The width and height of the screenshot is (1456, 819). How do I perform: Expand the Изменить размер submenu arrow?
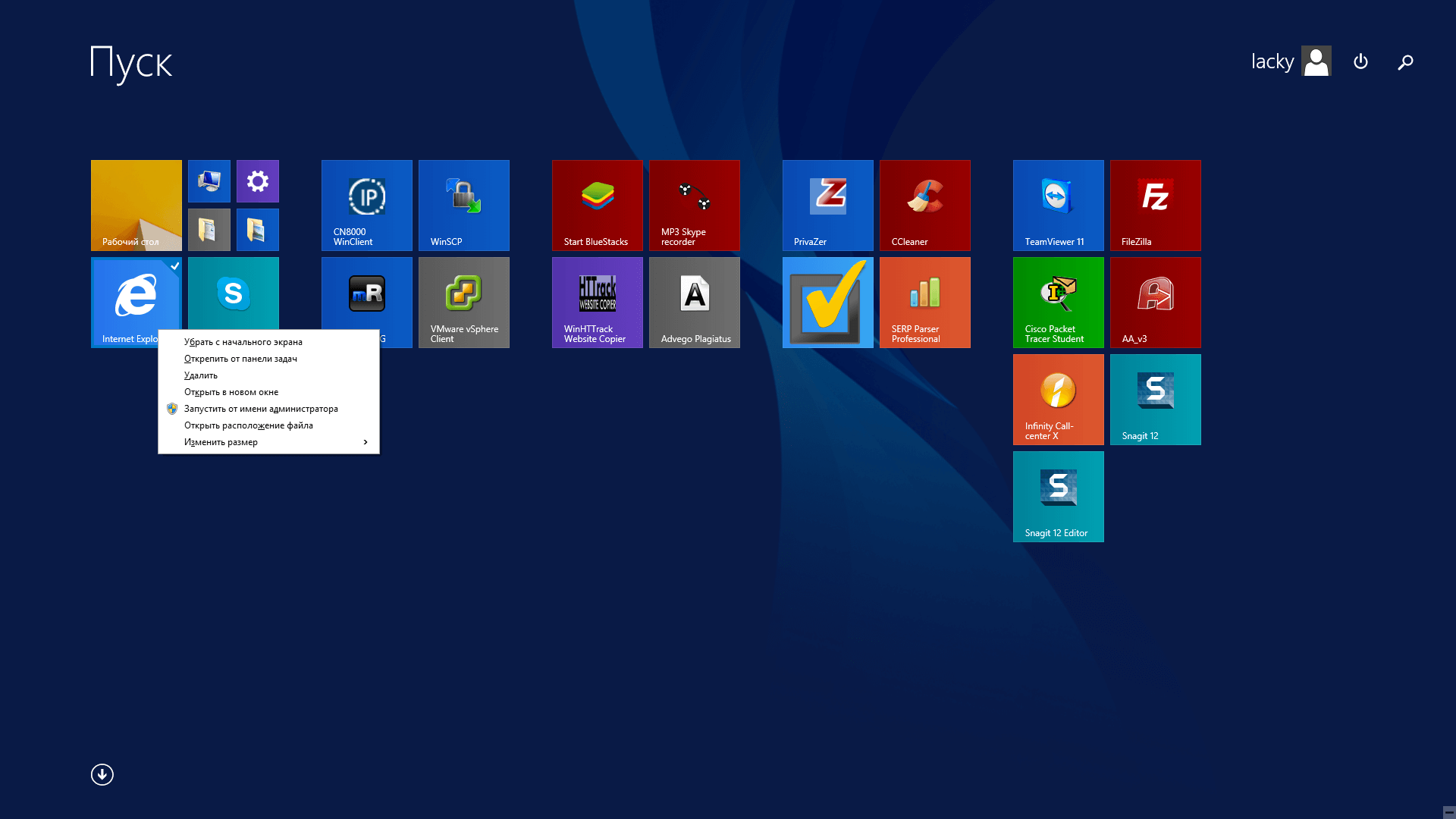coord(366,442)
